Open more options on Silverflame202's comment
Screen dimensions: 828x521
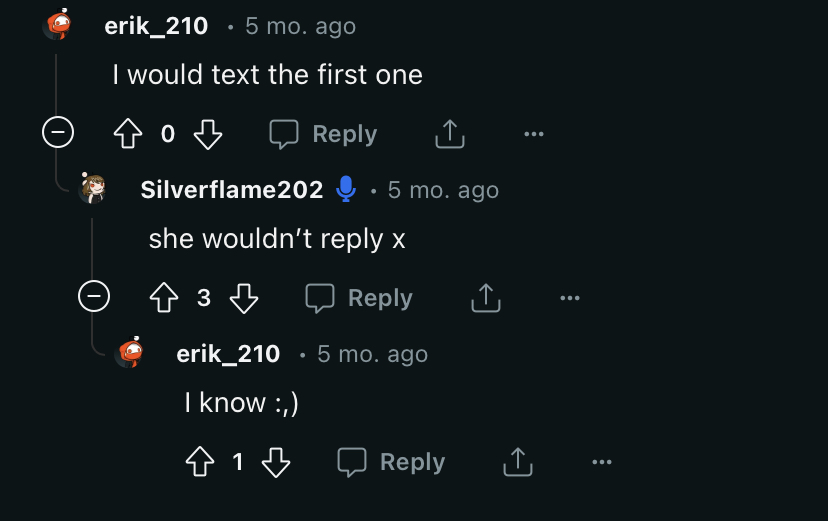coord(570,298)
